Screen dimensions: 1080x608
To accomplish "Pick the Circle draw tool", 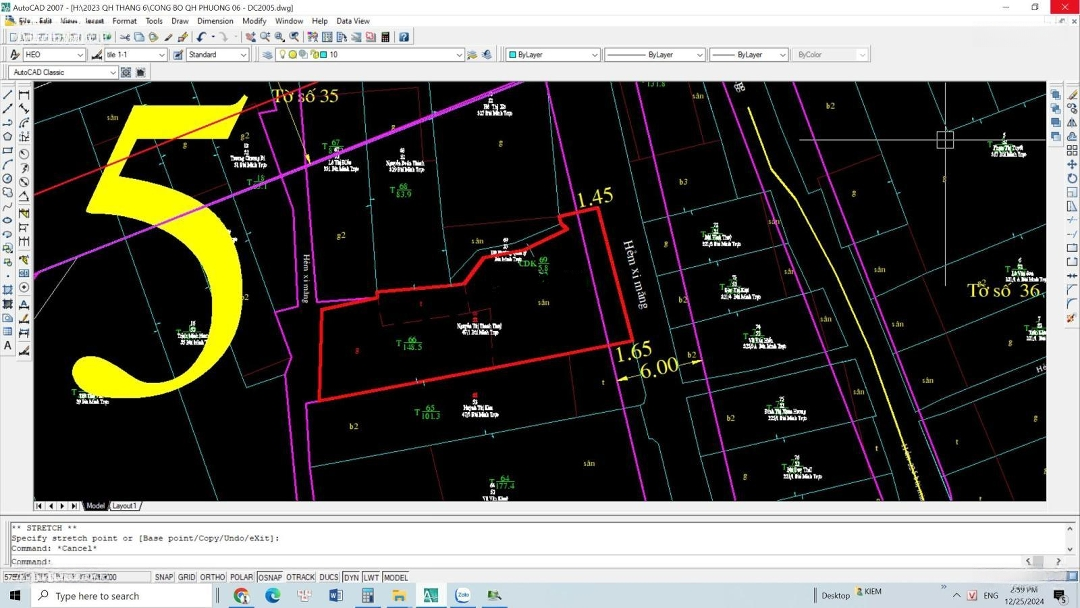I will click(x=8, y=179).
